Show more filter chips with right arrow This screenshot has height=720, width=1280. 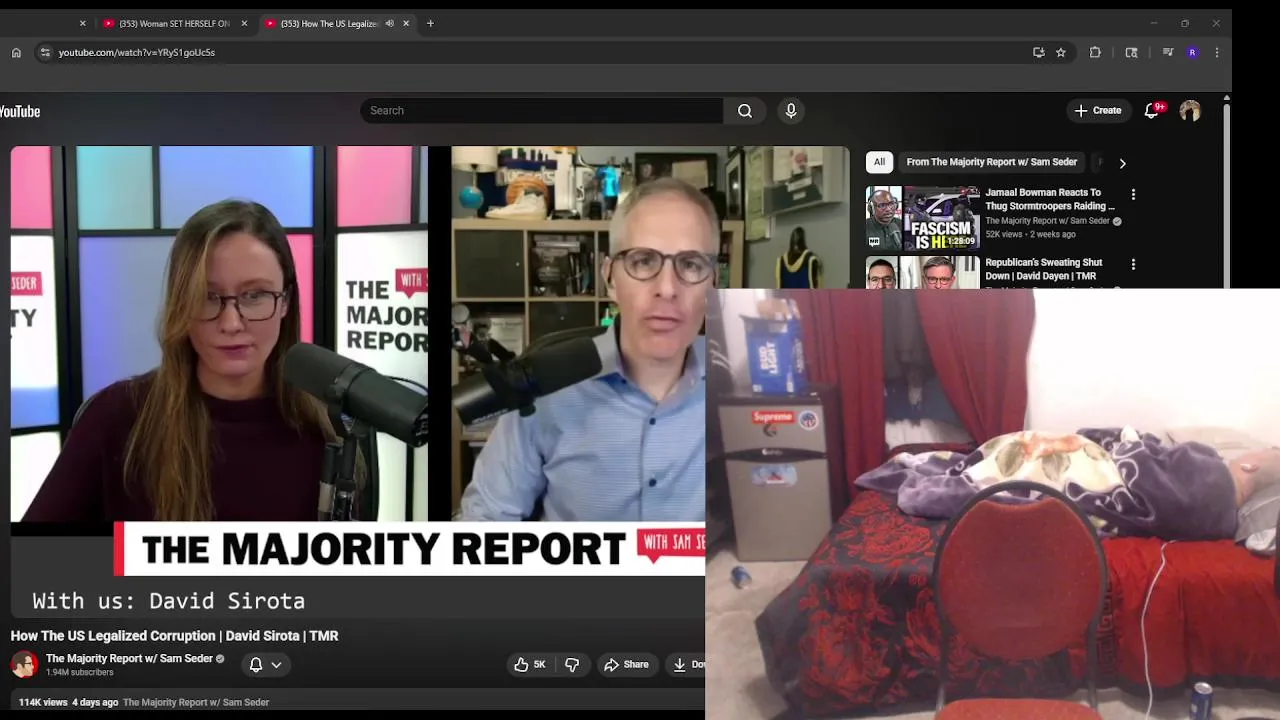point(1122,163)
